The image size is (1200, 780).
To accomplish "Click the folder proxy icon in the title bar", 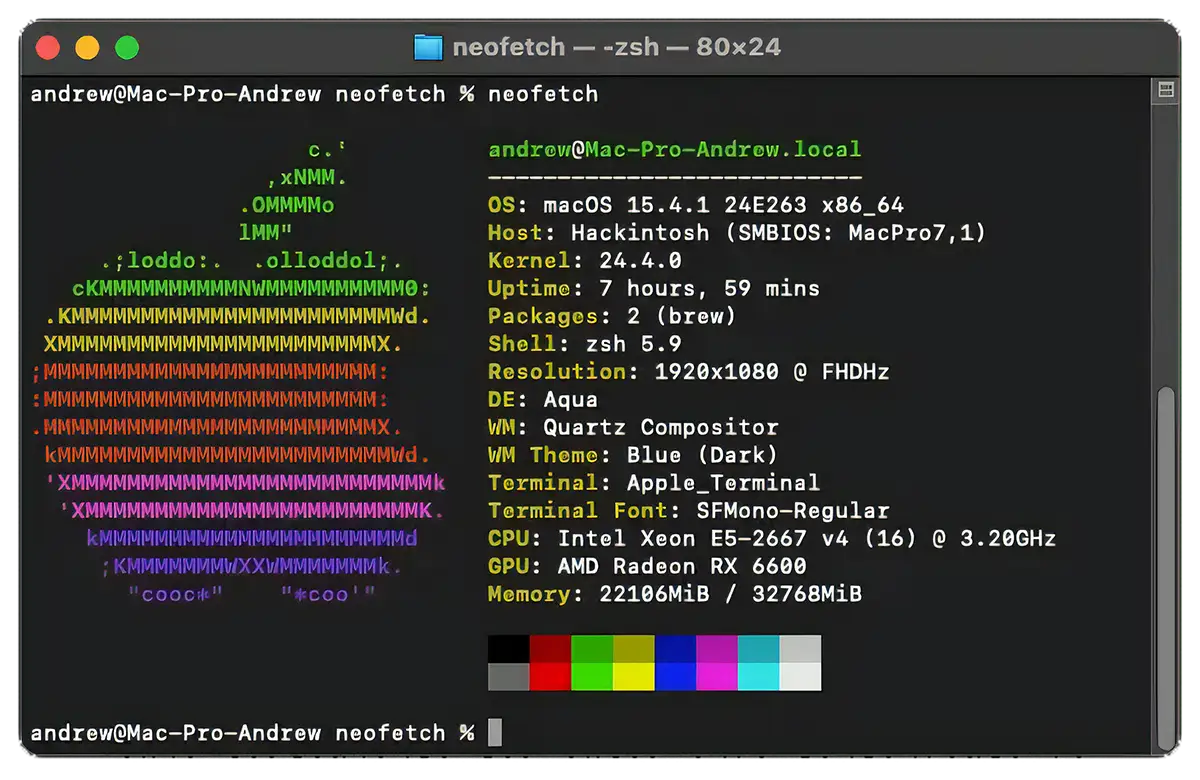I will (428, 47).
